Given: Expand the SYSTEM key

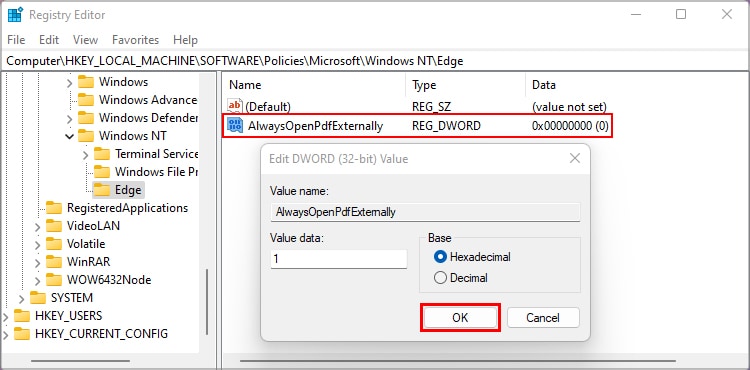Looking at the screenshot, I should tap(22, 298).
